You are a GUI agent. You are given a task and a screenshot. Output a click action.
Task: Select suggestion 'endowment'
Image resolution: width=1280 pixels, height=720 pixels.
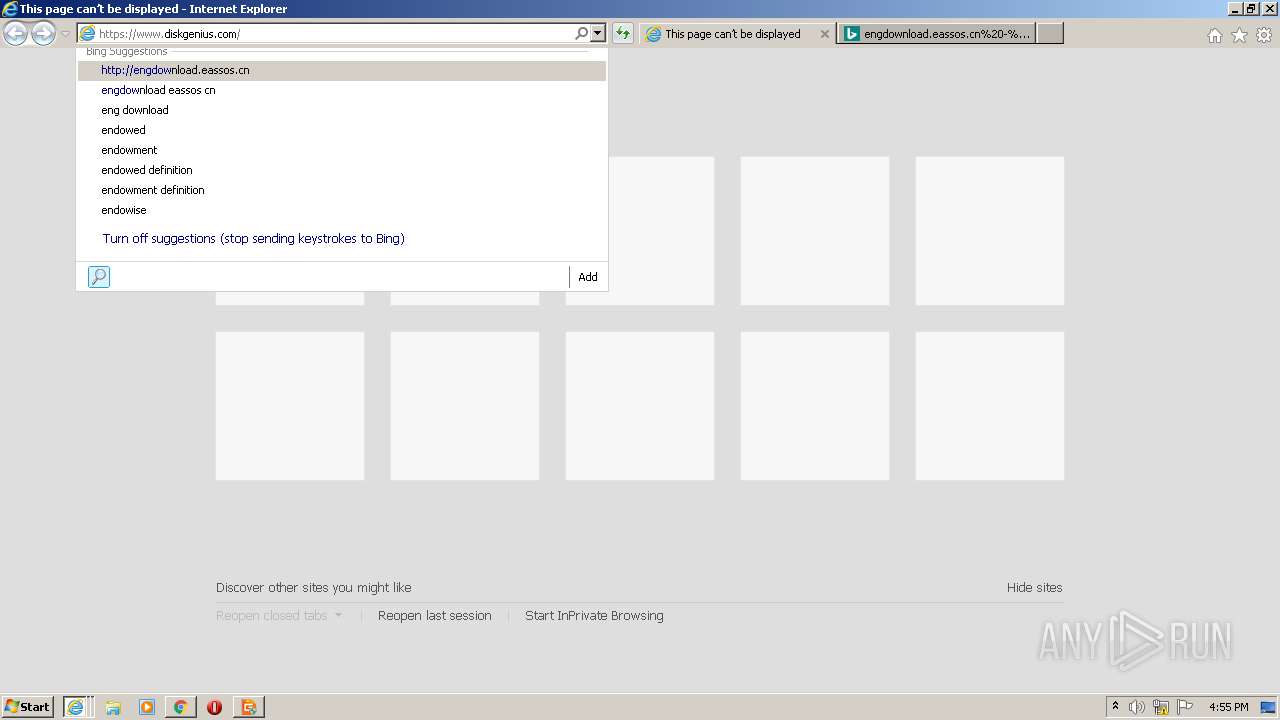pyautogui.click(x=342, y=150)
